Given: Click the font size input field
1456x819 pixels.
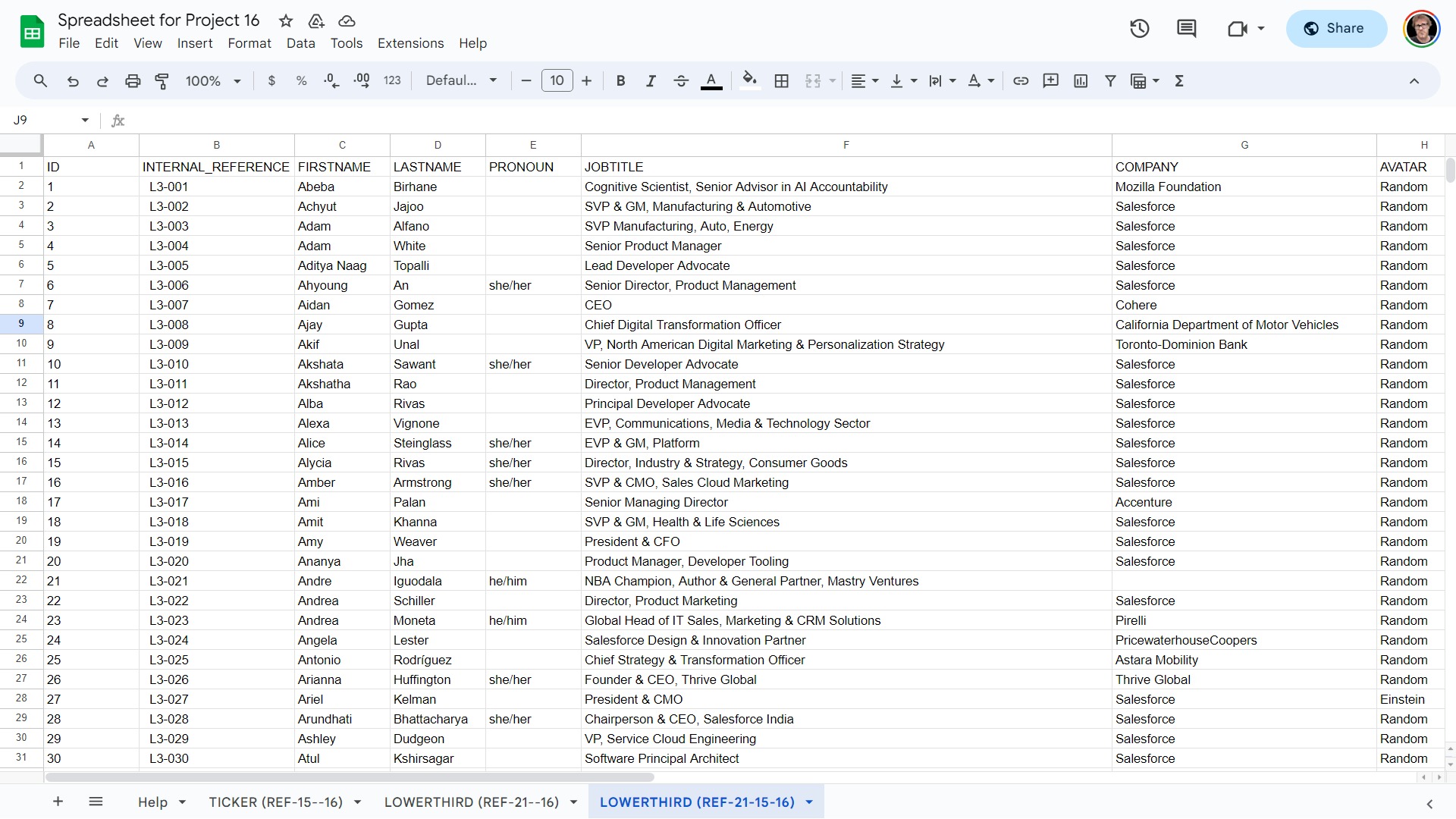Looking at the screenshot, I should pyautogui.click(x=557, y=81).
